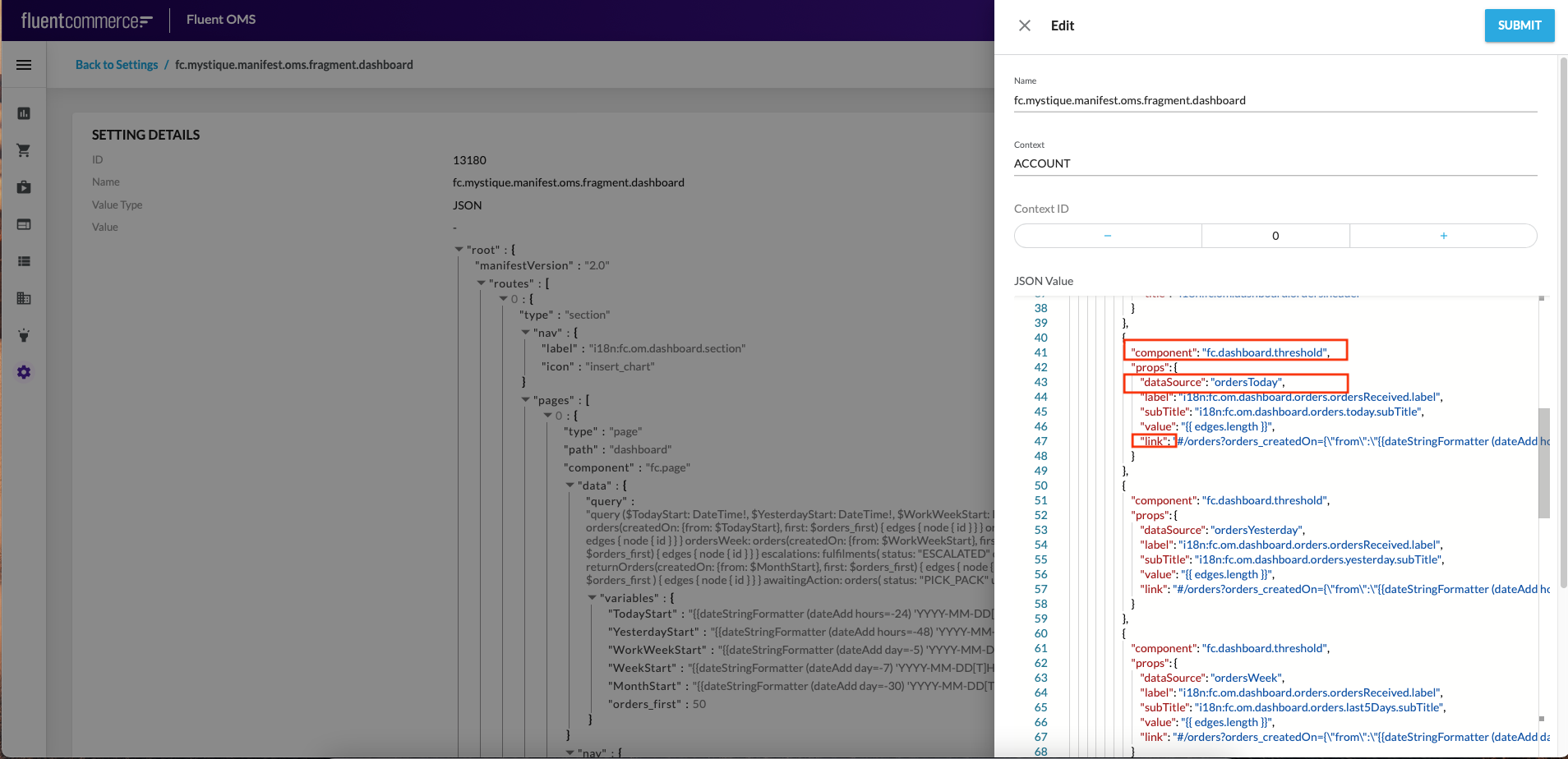This screenshot has height=759, width=1568.
Task: Increase the Context ID value
Action: (x=1443, y=236)
